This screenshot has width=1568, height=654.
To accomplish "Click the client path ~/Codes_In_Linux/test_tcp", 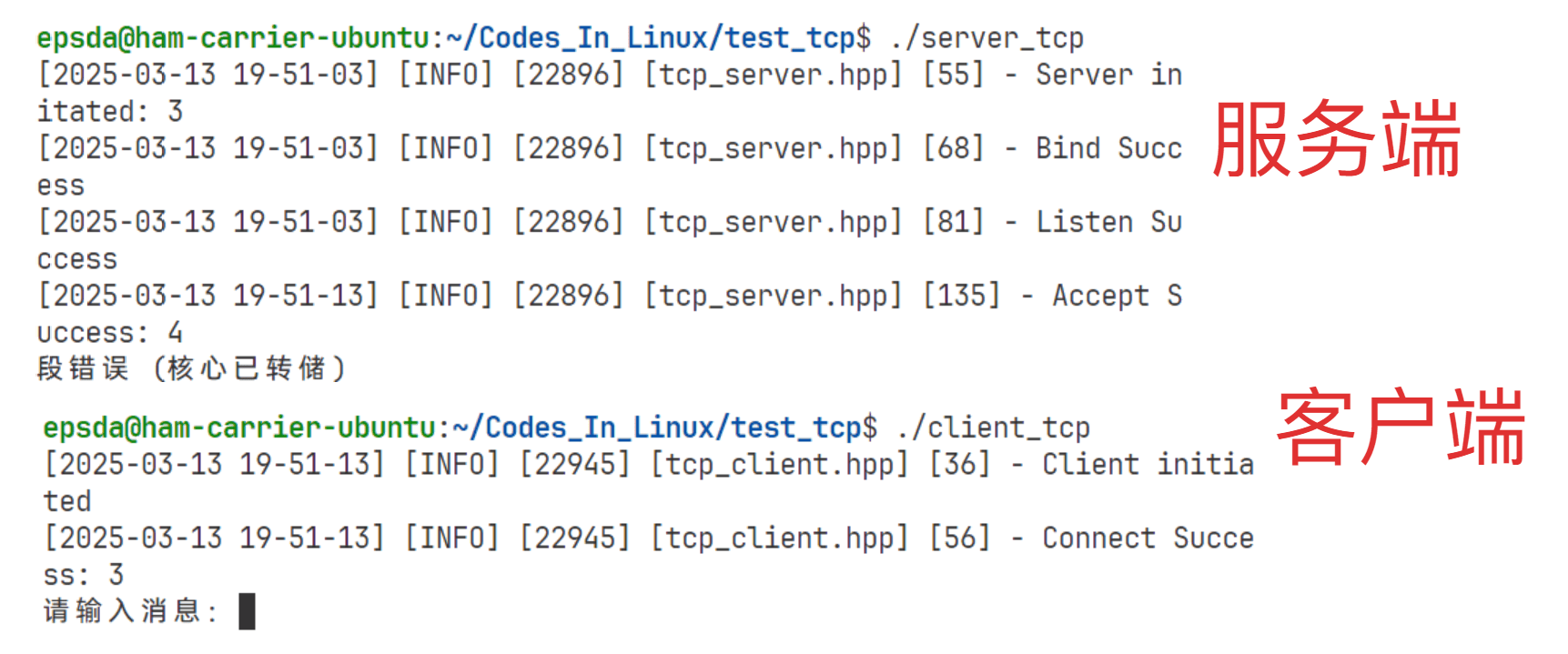I will [x=657, y=428].
